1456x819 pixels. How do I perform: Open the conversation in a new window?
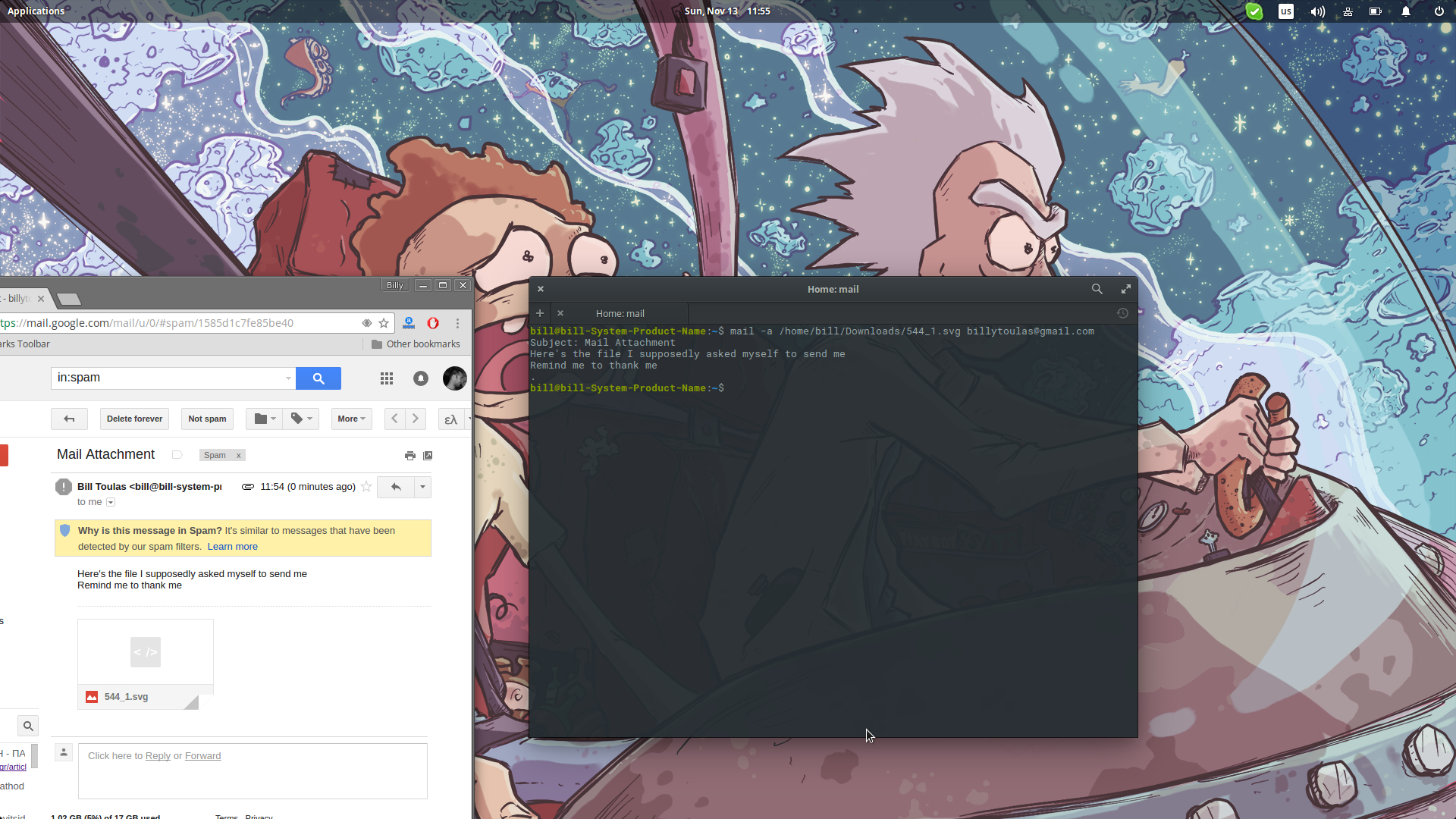coord(428,456)
